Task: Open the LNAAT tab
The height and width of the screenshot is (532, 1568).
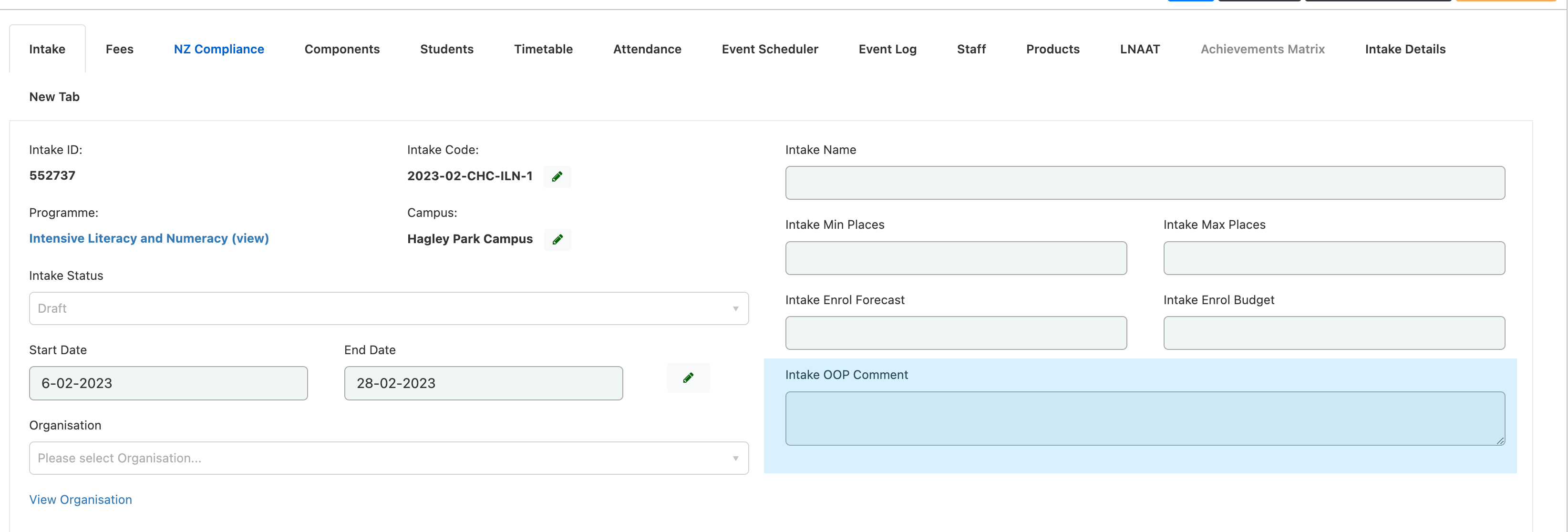Action: pyautogui.click(x=1140, y=49)
